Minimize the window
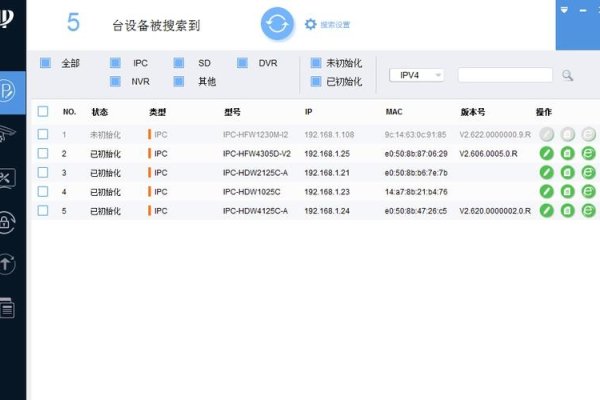The image size is (600, 400). point(583,11)
